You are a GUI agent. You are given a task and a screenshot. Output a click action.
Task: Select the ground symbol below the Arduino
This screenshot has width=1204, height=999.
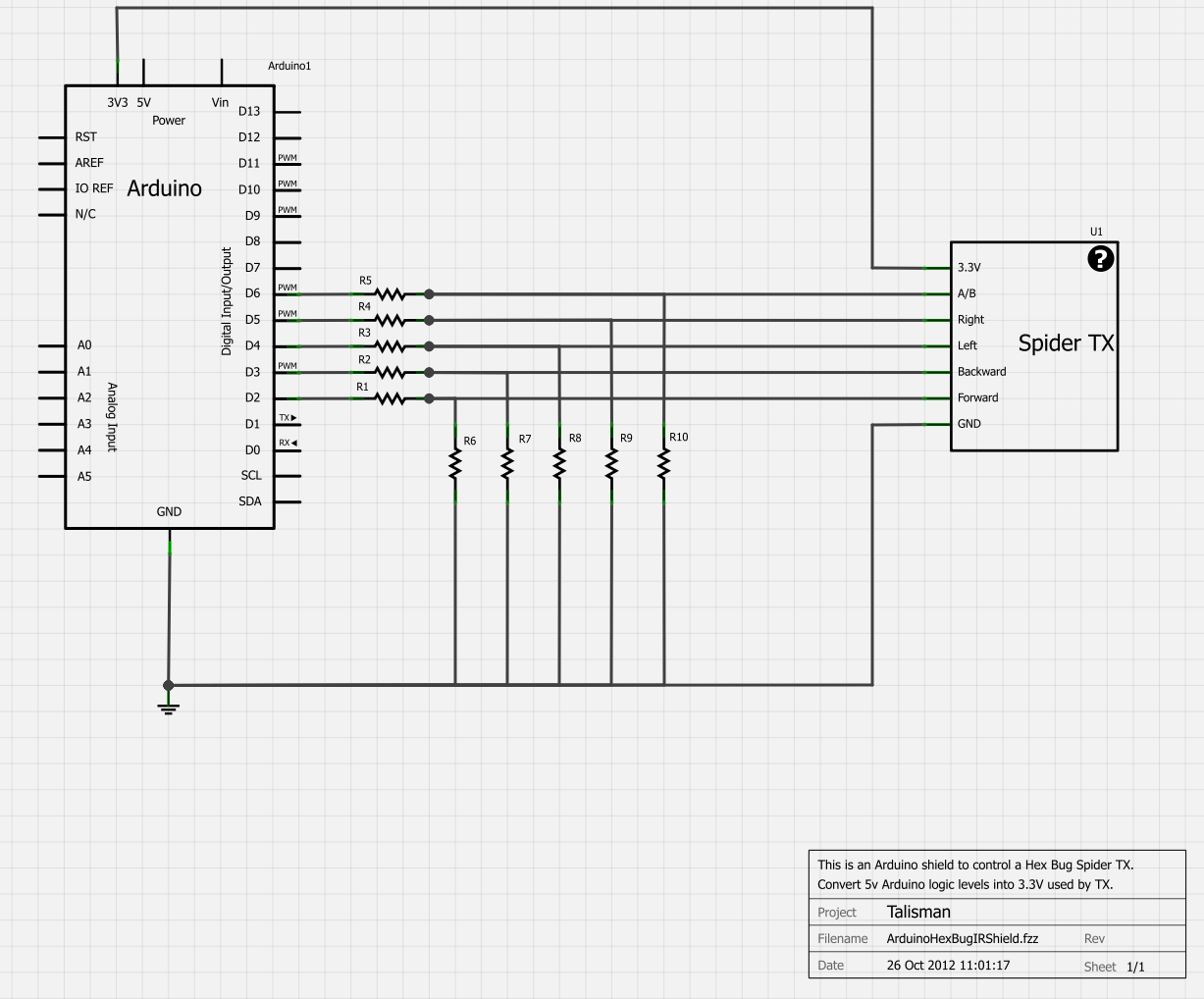[169, 706]
